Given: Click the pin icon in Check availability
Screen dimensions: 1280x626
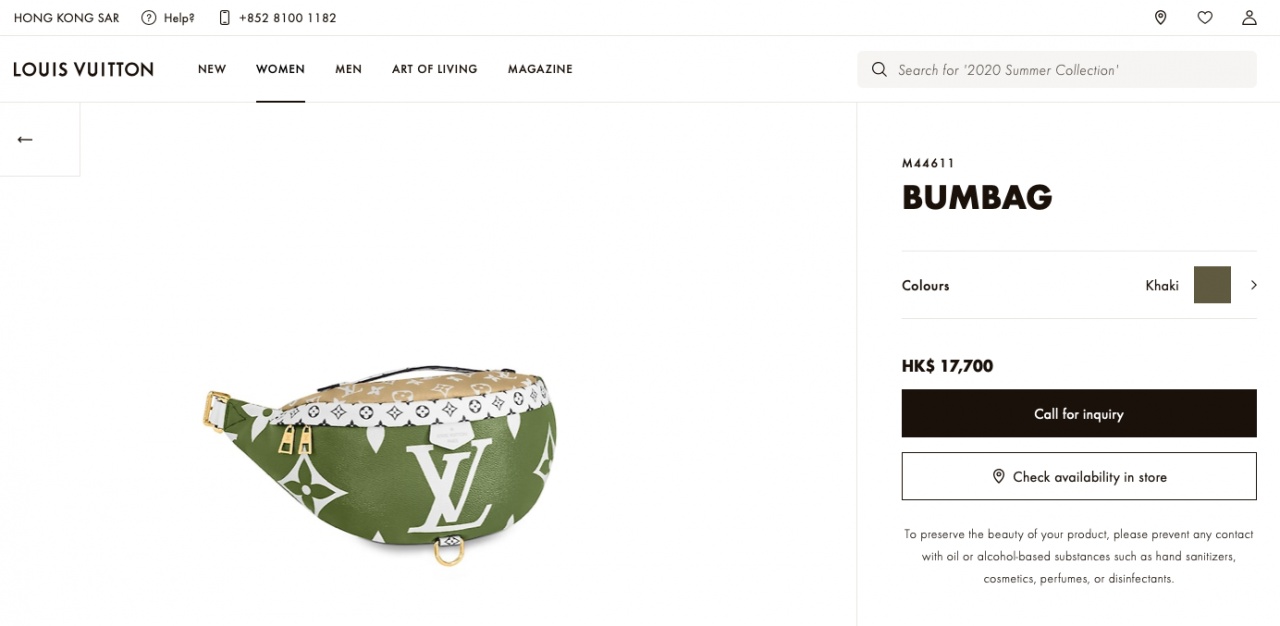Looking at the screenshot, I should pyautogui.click(x=998, y=476).
